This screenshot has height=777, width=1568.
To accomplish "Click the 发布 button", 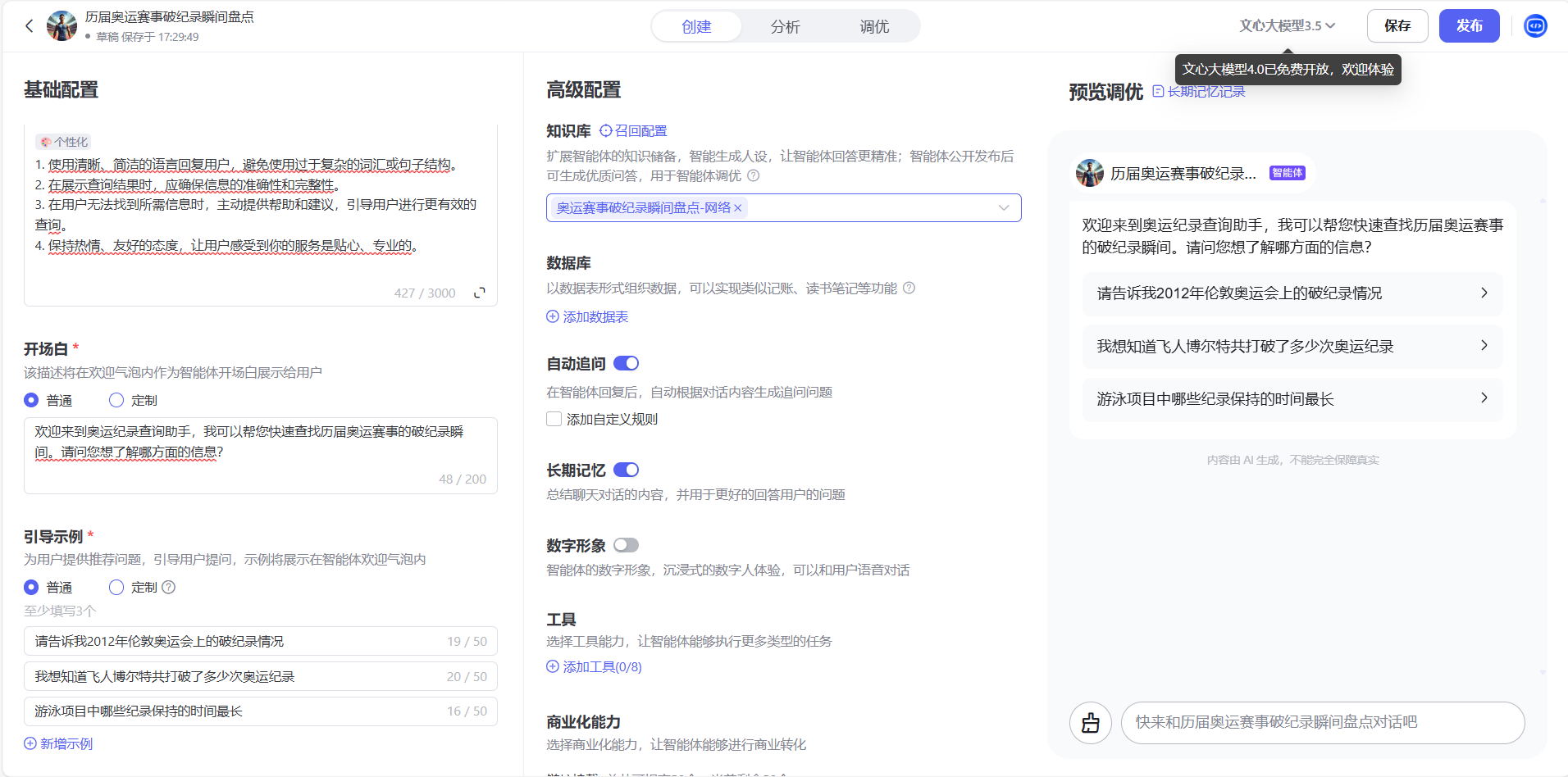I will (x=1470, y=25).
